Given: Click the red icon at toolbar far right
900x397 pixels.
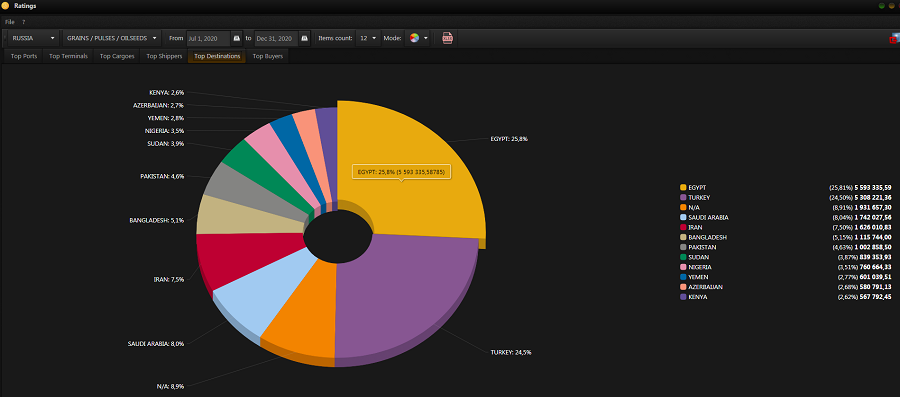Looking at the screenshot, I should coord(894,38).
